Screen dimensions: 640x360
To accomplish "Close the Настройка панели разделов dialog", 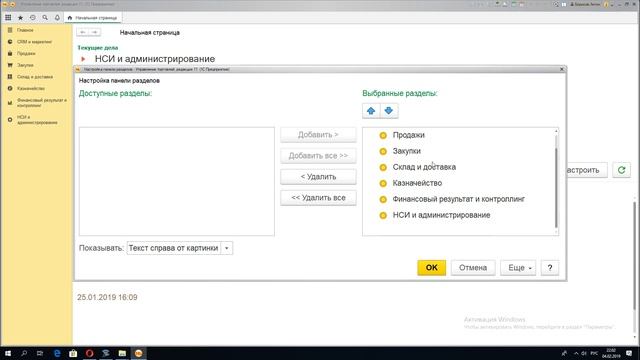I will tap(562, 69).
